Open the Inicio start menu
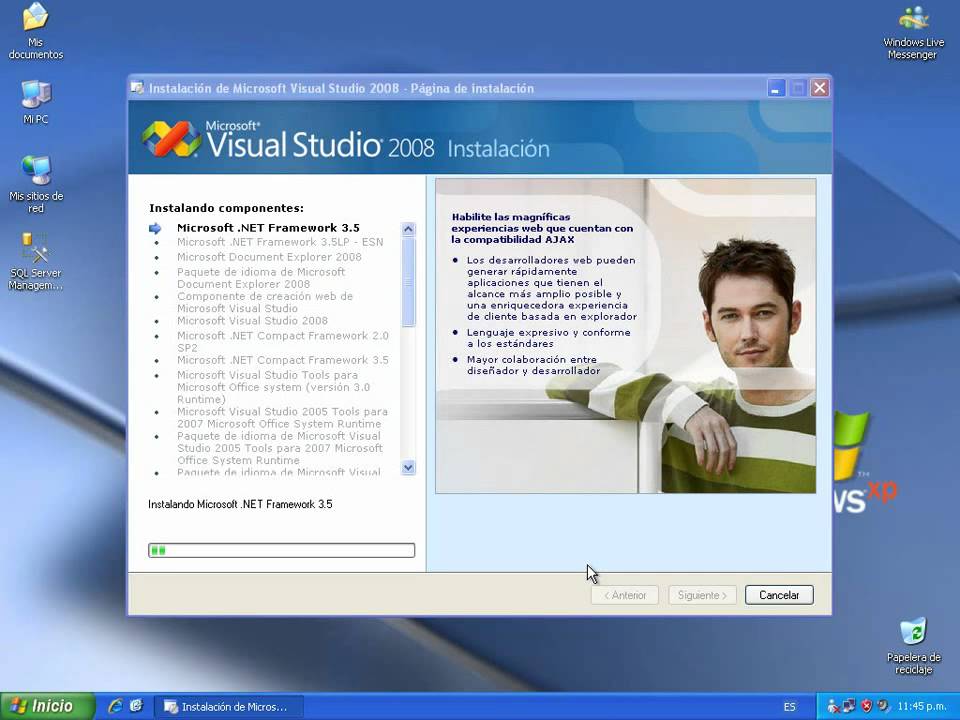 tap(47, 706)
